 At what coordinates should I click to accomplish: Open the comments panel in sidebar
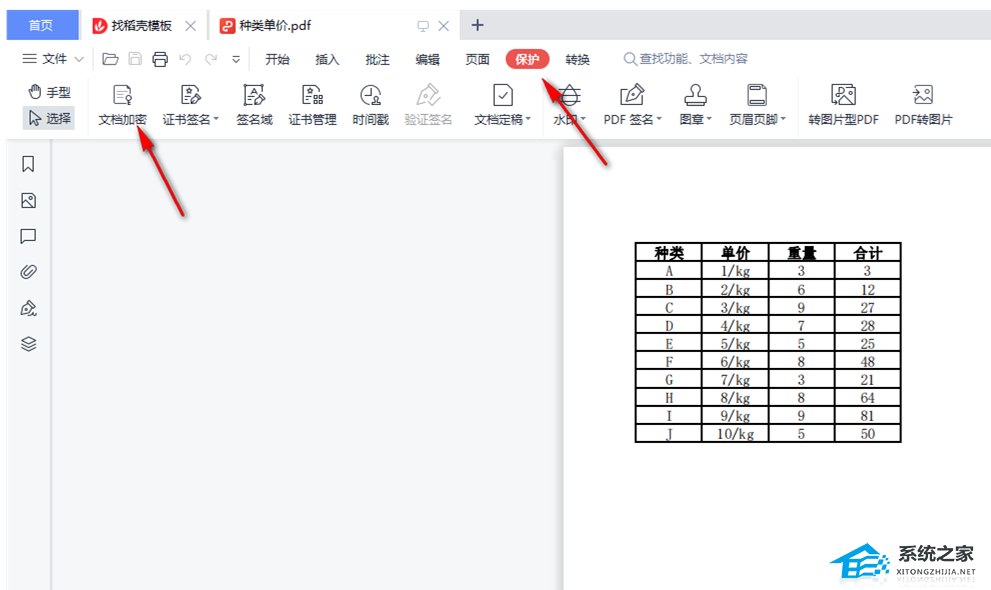point(28,236)
